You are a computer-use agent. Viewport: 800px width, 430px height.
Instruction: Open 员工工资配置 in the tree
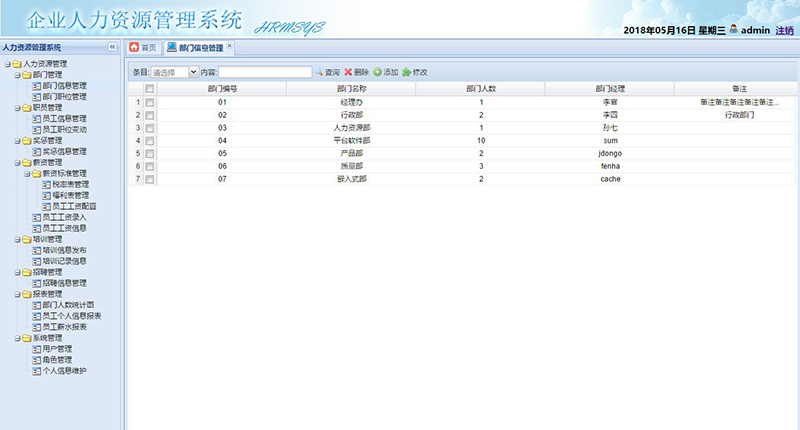(74, 207)
